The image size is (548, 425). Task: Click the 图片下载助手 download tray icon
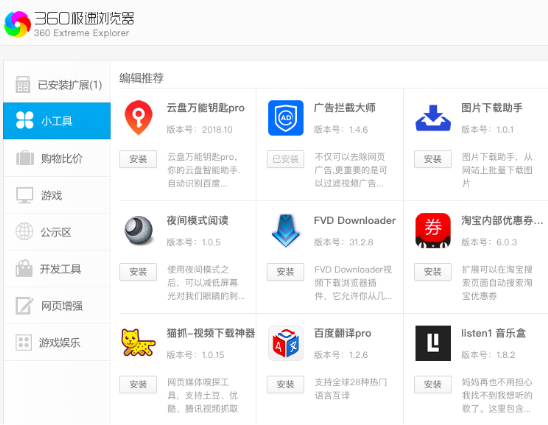click(x=433, y=118)
